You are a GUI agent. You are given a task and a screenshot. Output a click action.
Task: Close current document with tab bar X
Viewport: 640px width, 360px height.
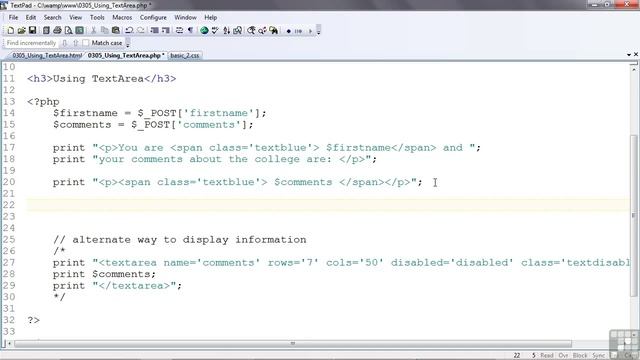click(636, 54)
